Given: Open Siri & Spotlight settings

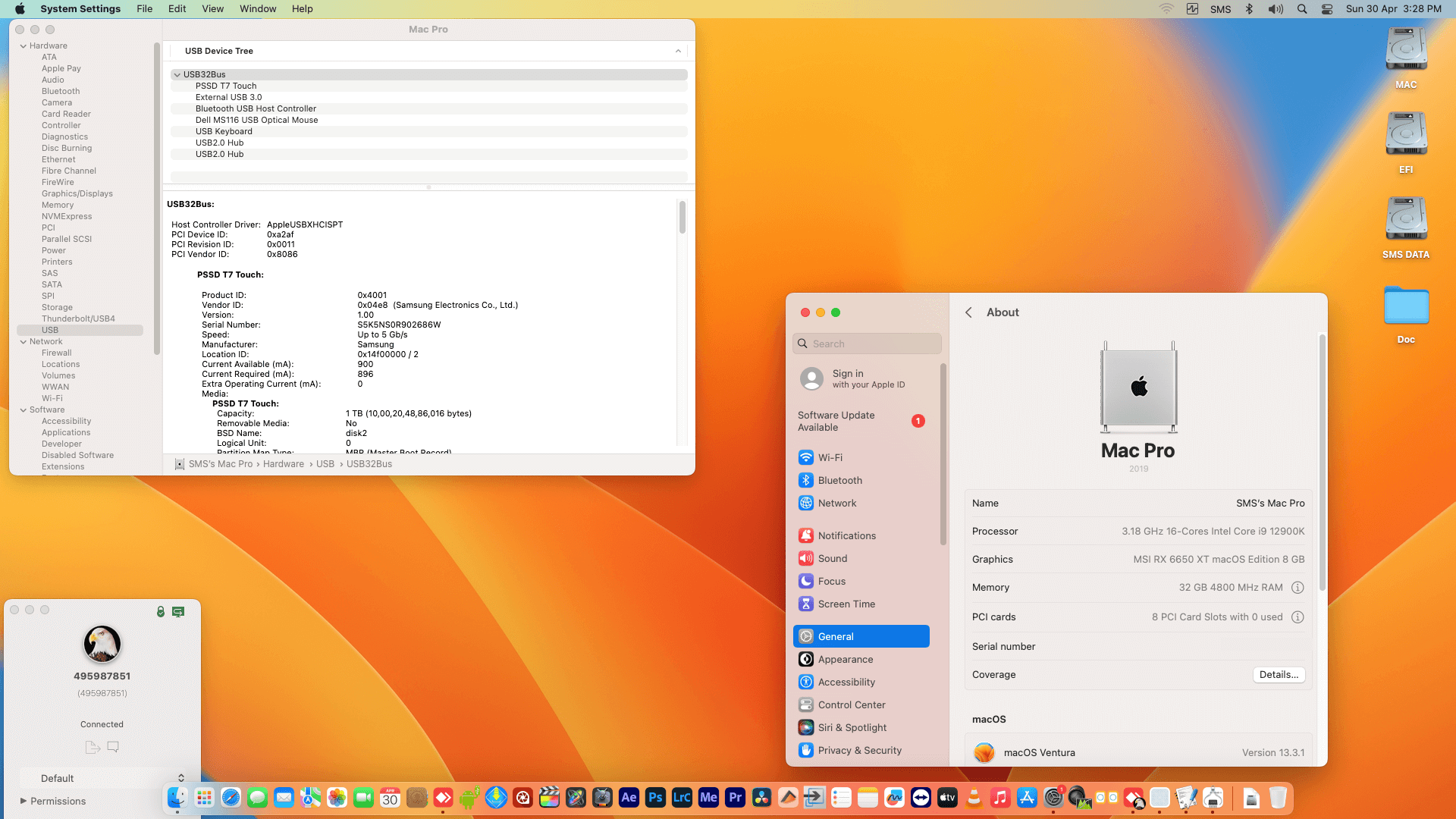Looking at the screenshot, I should pos(861,728).
